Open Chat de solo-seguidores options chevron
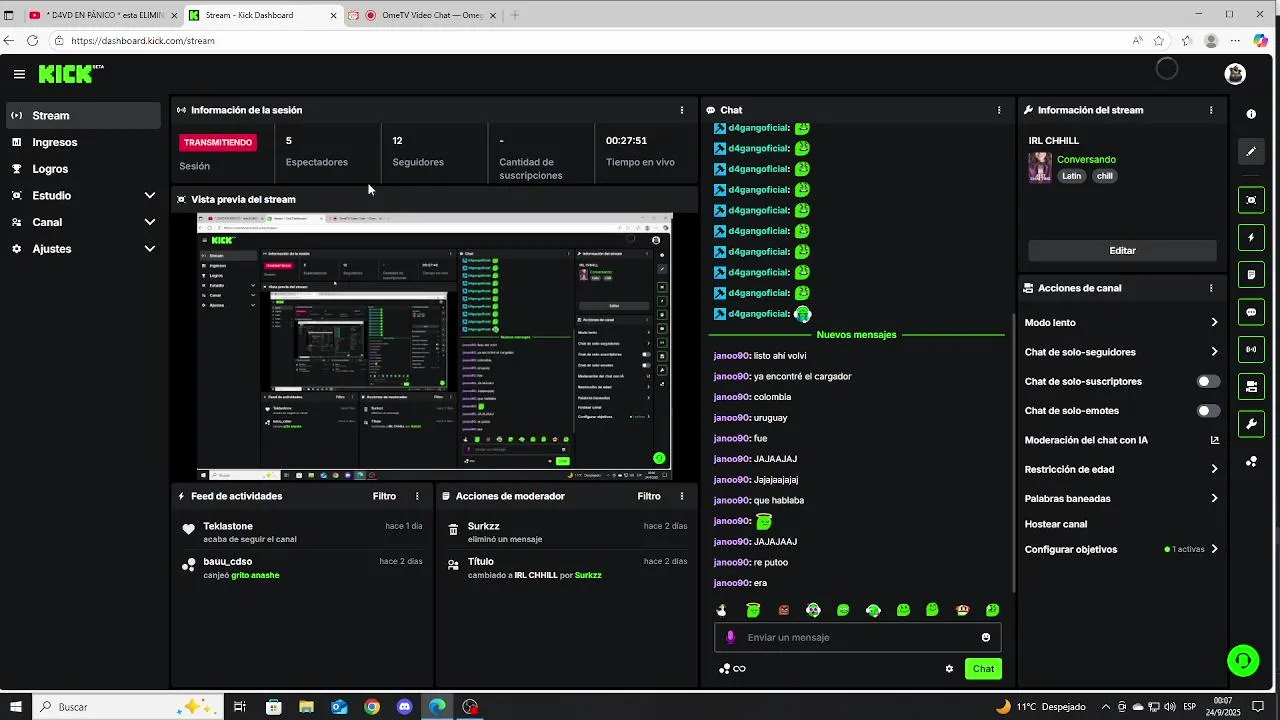 click(1214, 352)
